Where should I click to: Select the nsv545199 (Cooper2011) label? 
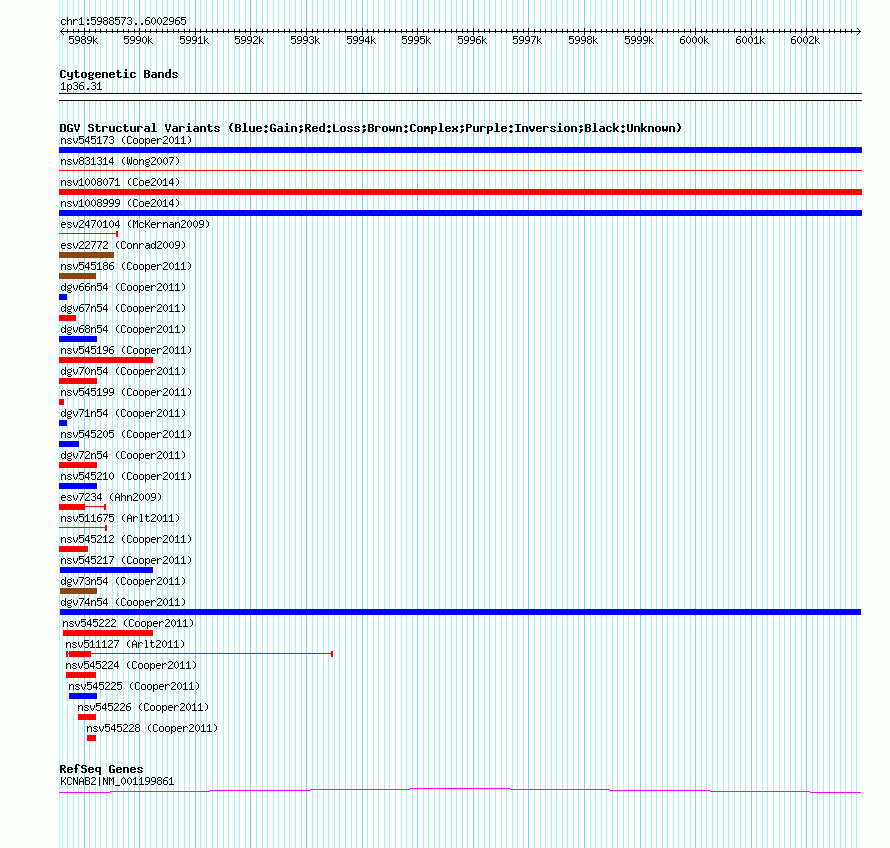click(x=126, y=392)
